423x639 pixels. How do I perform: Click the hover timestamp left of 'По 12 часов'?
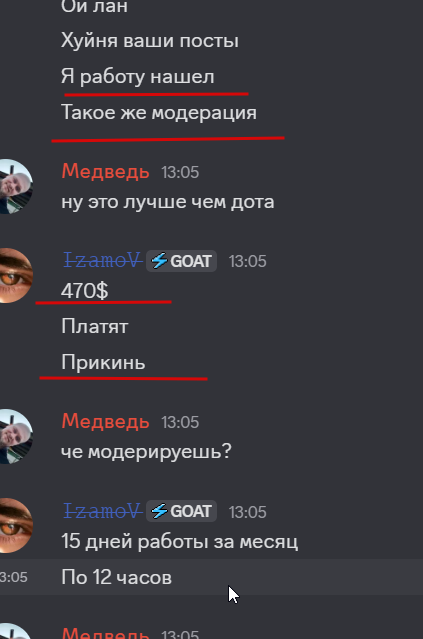tap(13, 577)
